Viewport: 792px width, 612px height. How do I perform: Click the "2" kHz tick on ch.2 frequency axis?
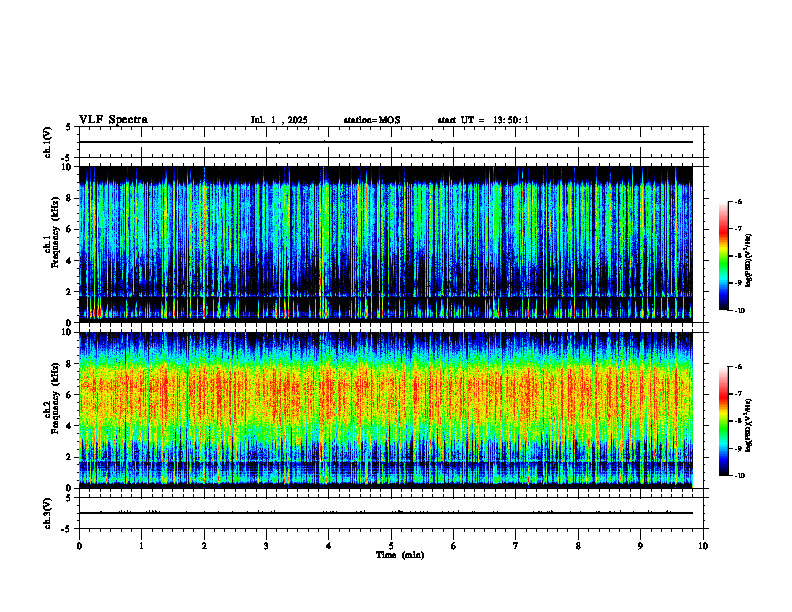pyautogui.click(x=70, y=457)
